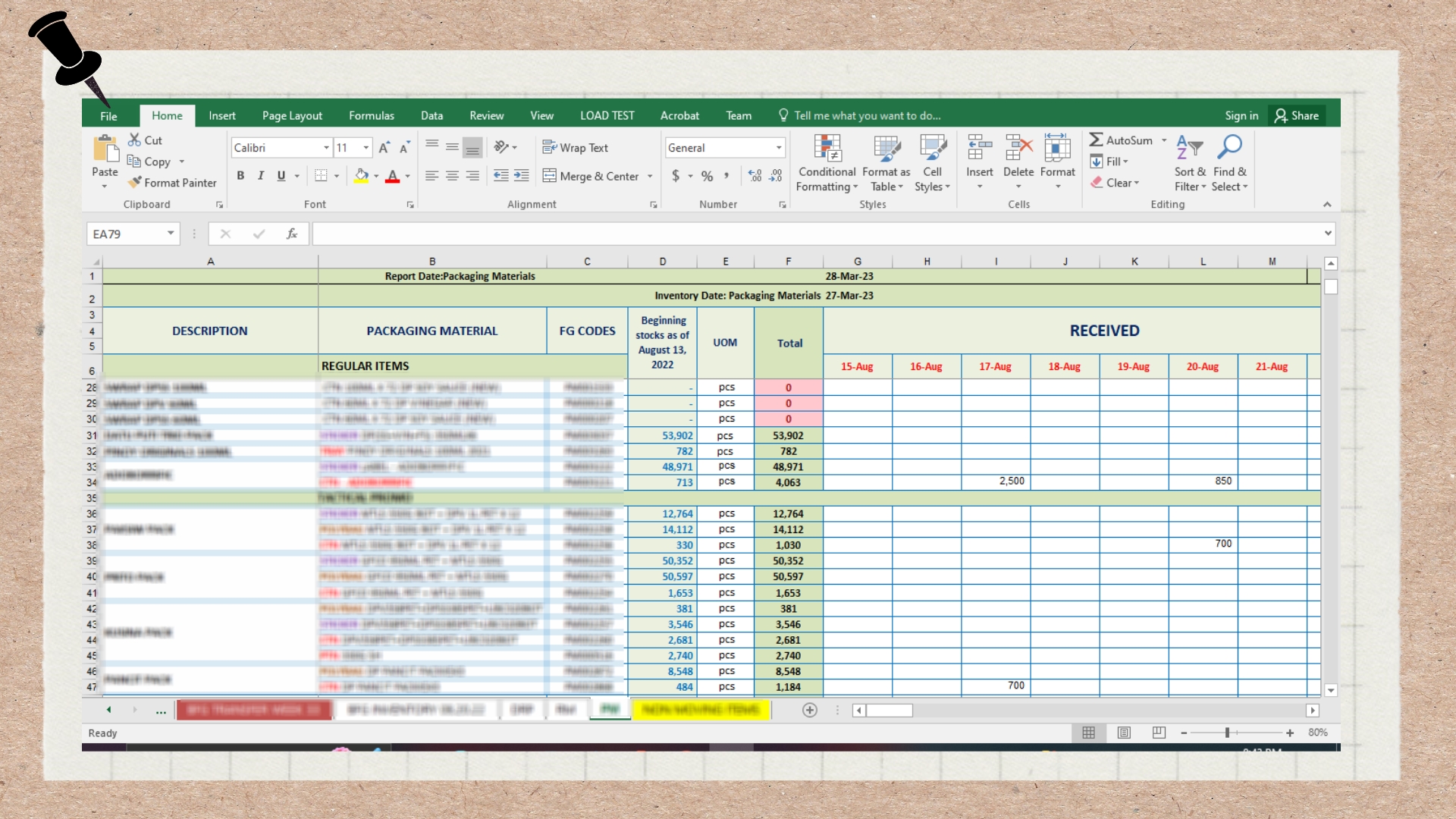The image size is (1456, 819).
Task: Open the Page Layout ribbon tab
Action: (292, 116)
